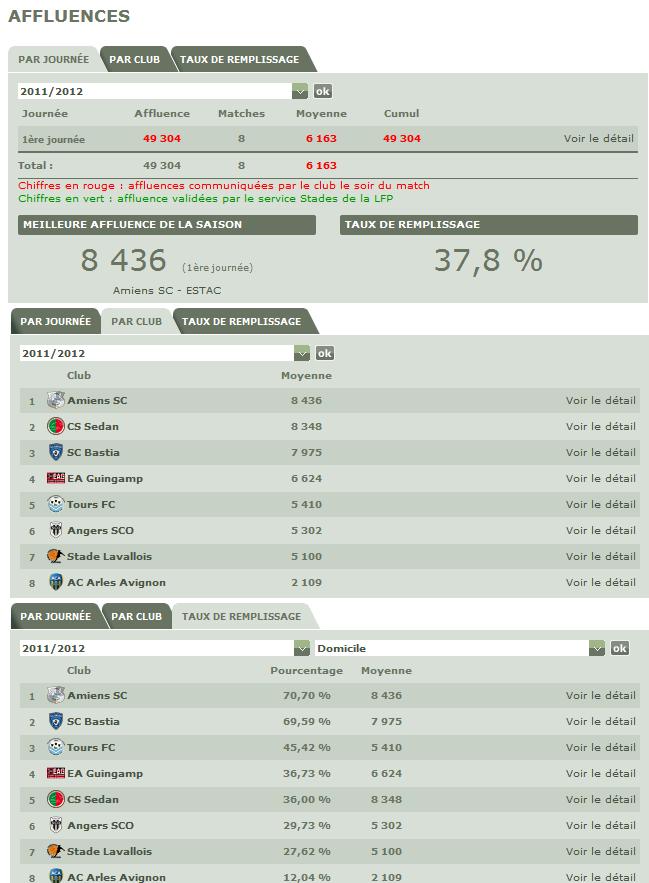Viewport: 649px width, 883px height.
Task: Click Stade Lavallois logo in the 27,62 % row
Action: coord(56,851)
